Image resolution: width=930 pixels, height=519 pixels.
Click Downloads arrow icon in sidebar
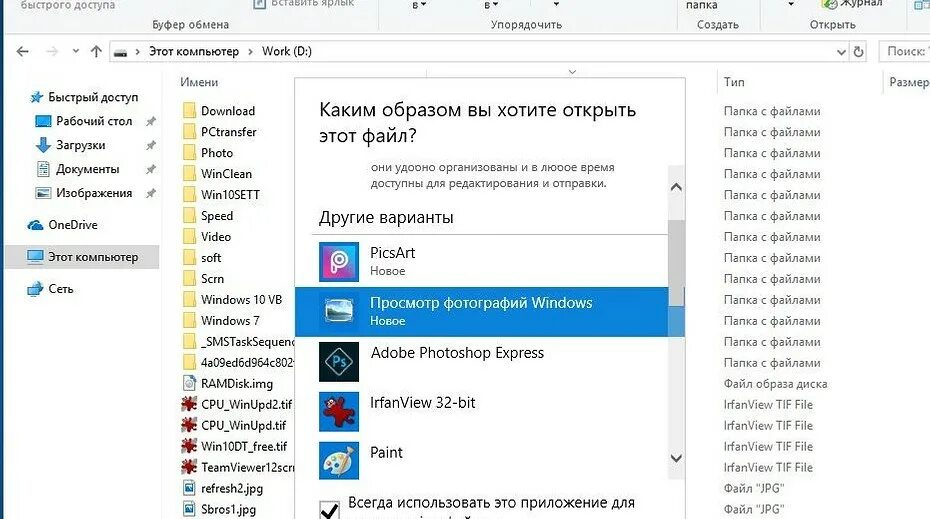tap(43, 145)
